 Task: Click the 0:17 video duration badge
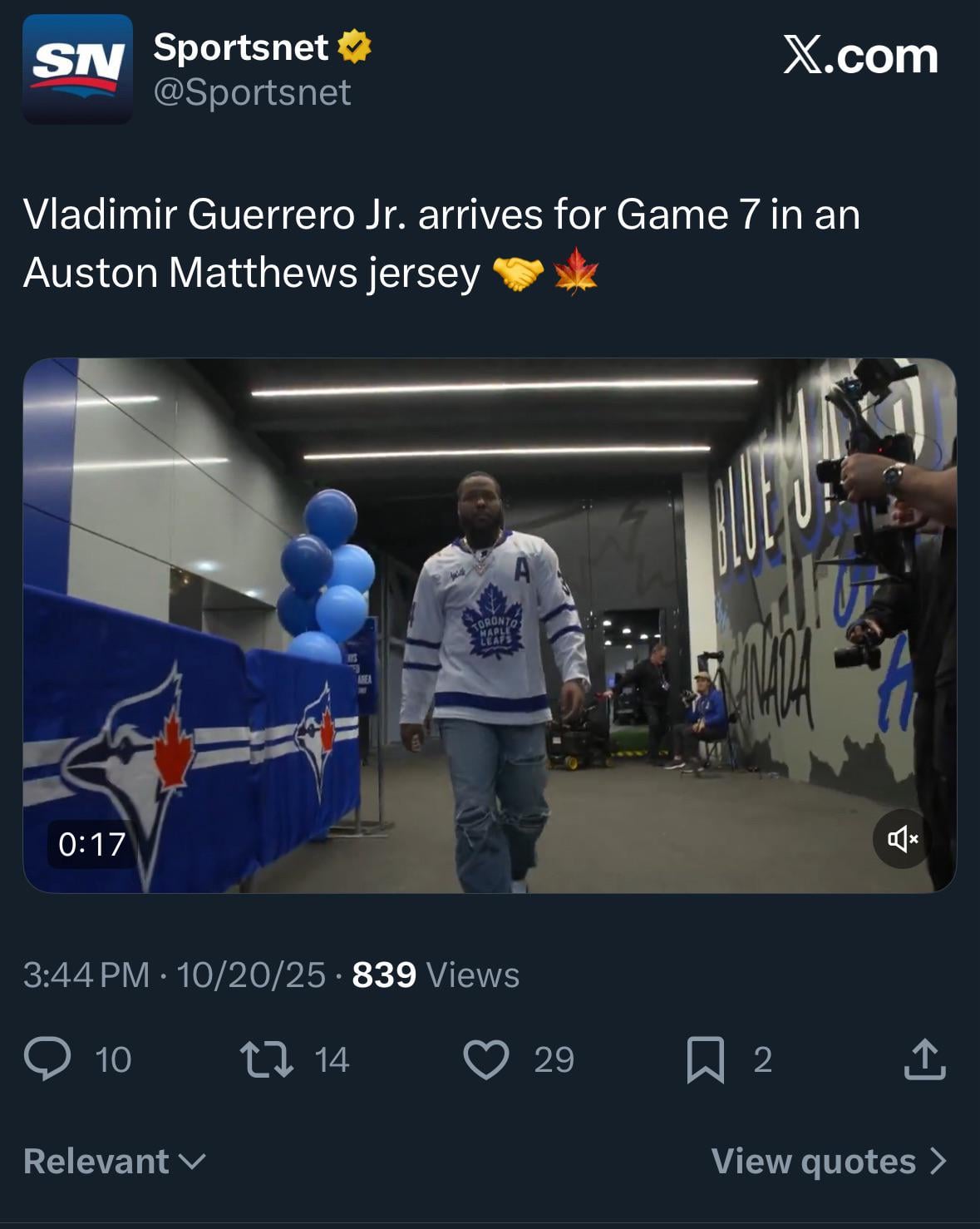coord(91,844)
